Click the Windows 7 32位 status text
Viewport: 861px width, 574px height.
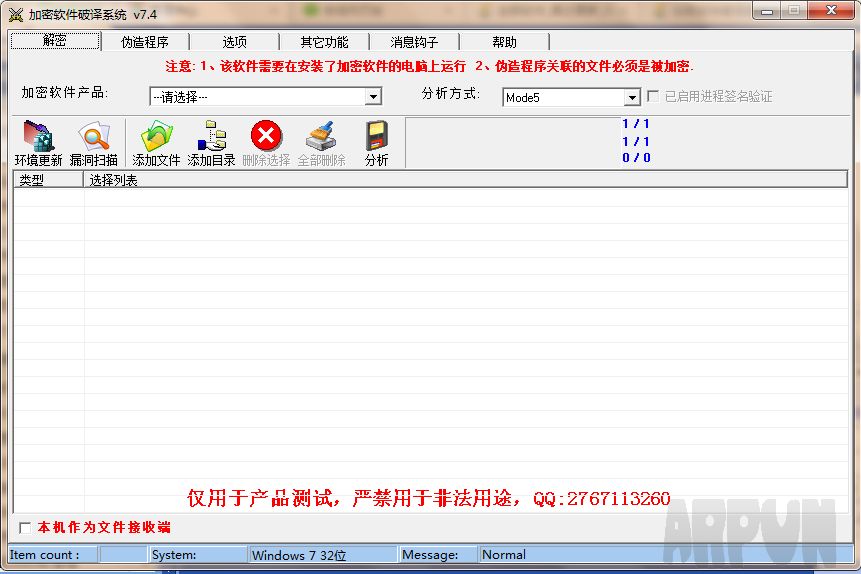[x=299, y=555]
